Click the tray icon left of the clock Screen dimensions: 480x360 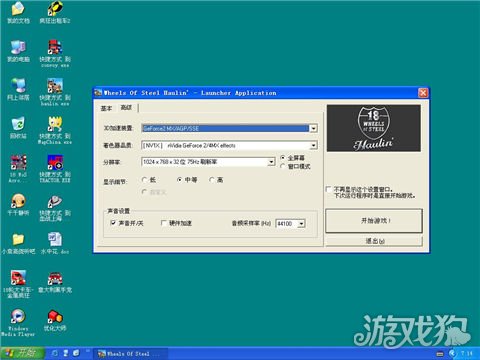pyautogui.click(x=452, y=353)
